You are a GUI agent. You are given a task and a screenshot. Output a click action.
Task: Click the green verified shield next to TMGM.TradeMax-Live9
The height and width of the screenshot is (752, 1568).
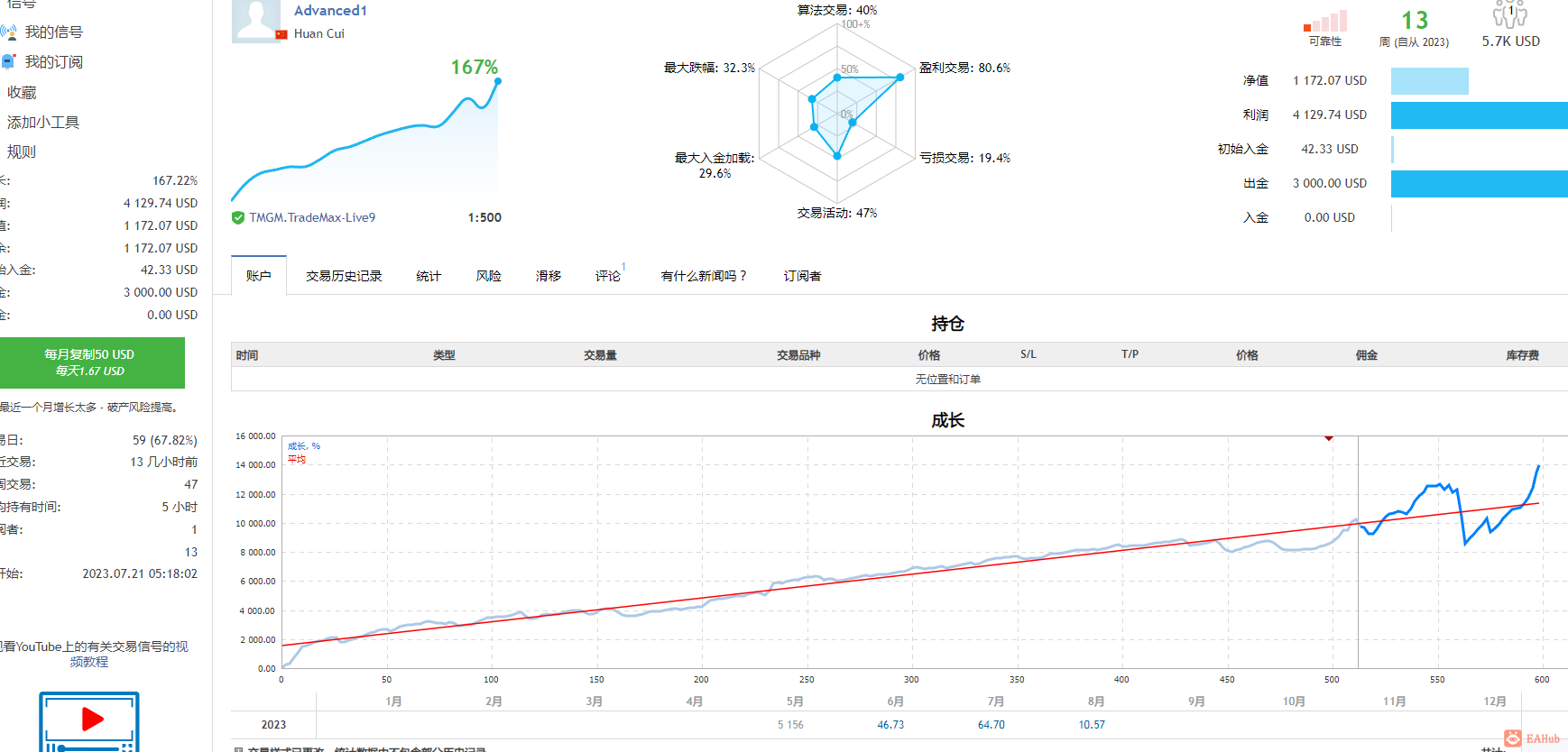pos(238,217)
